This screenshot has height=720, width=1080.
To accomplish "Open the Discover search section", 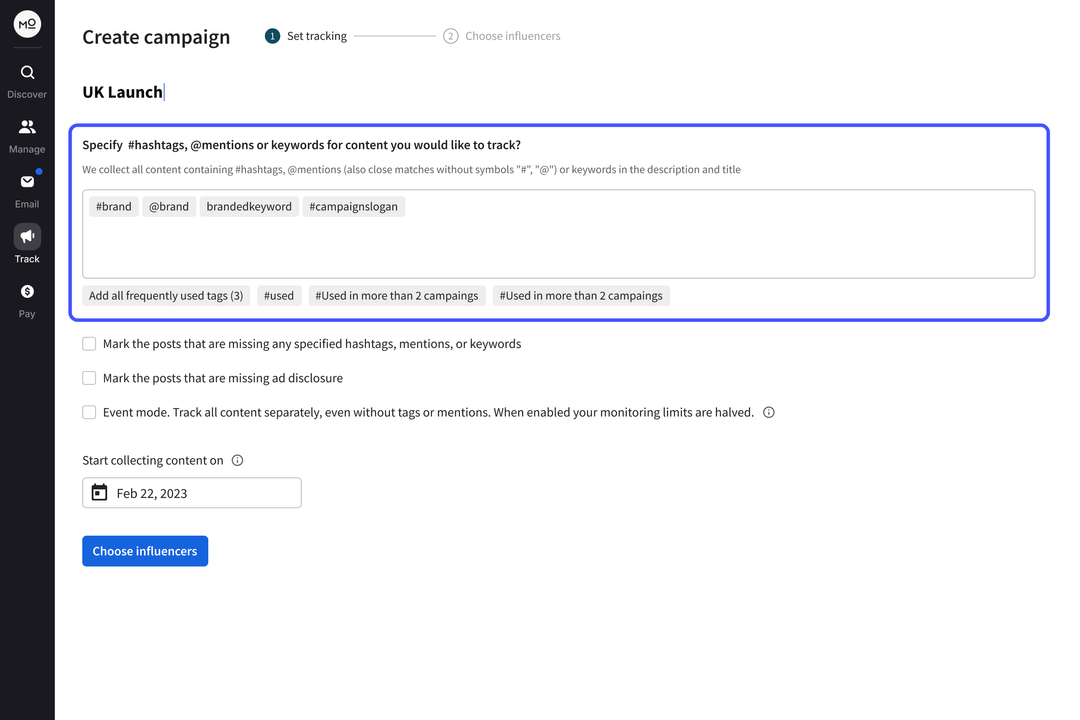I will pyautogui.click(x=26, y=73).
